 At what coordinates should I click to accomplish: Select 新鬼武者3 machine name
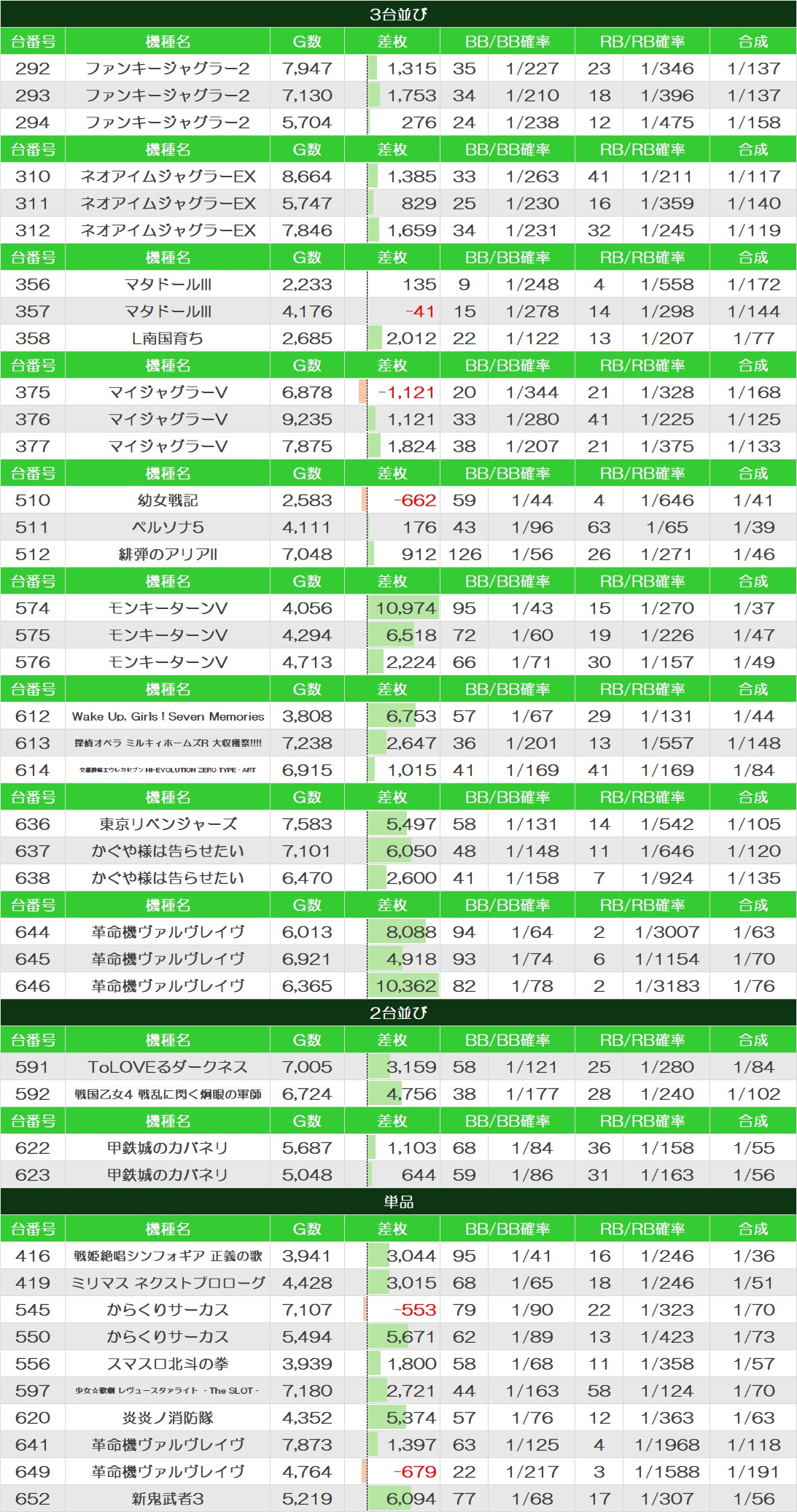pos(168,1499)
